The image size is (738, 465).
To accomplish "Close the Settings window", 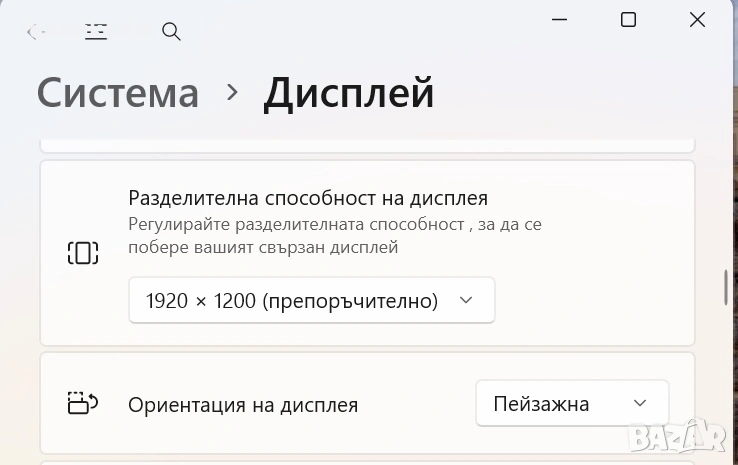I will 697,19.
